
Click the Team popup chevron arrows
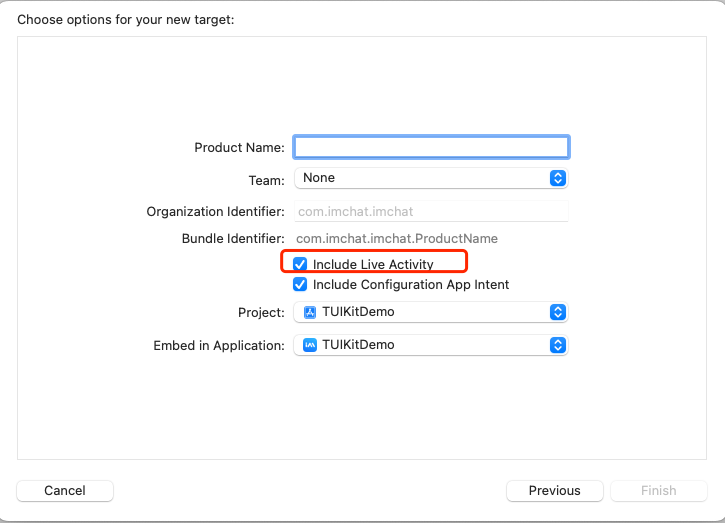(558, 178)
